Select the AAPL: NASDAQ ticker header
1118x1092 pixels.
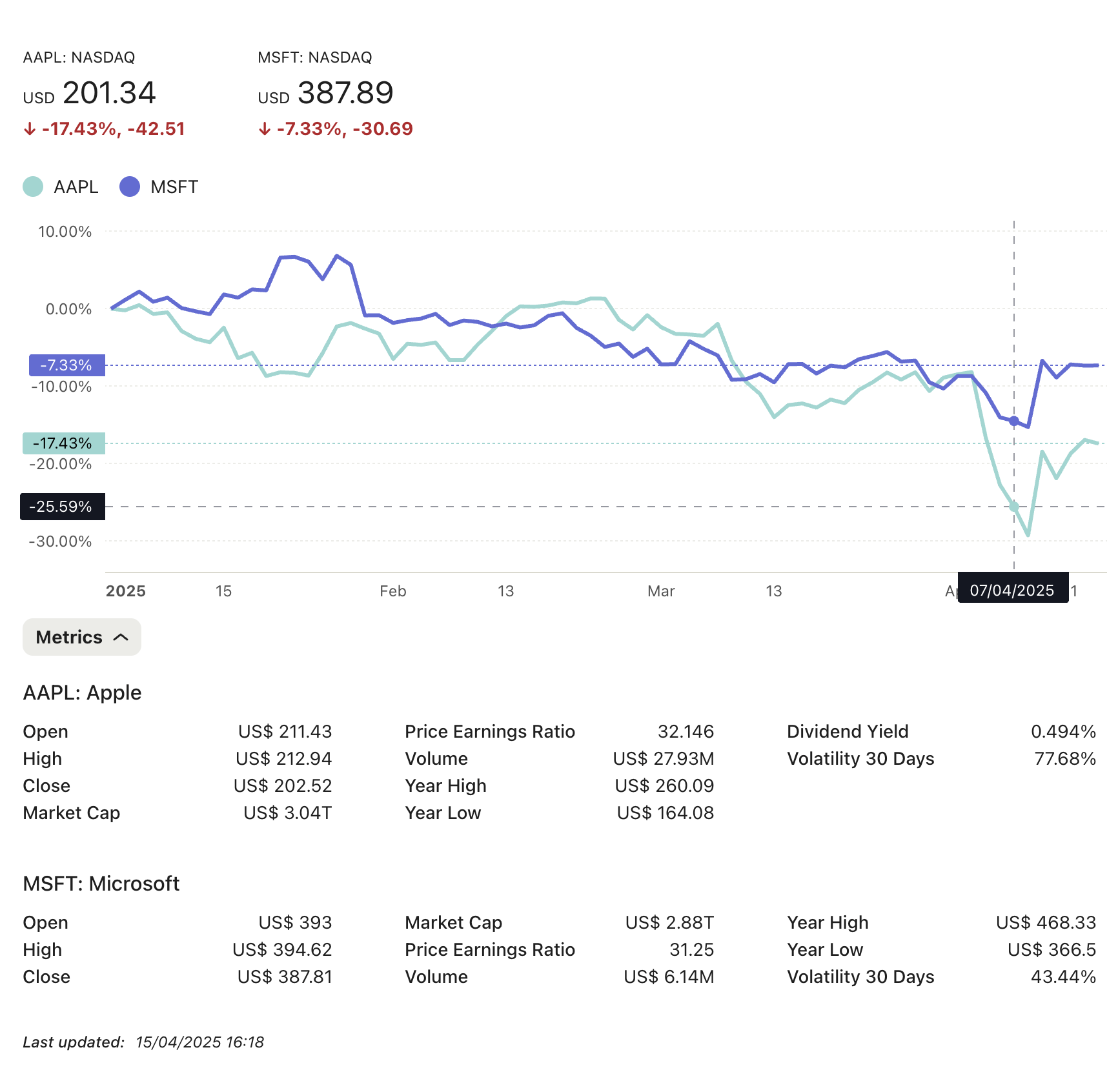(x=79, y=57)
